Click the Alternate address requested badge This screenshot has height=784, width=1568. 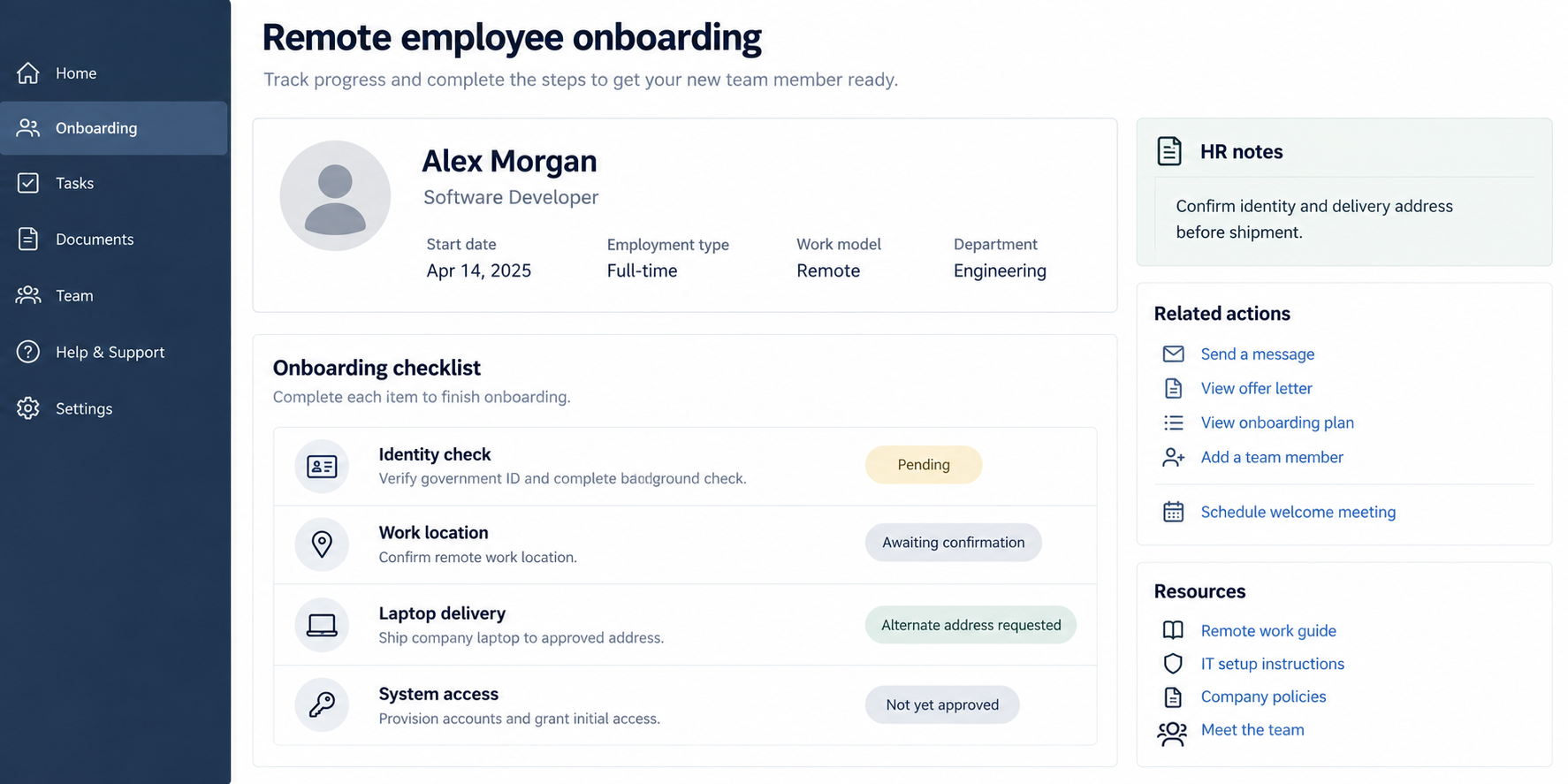tap(970, 625)
